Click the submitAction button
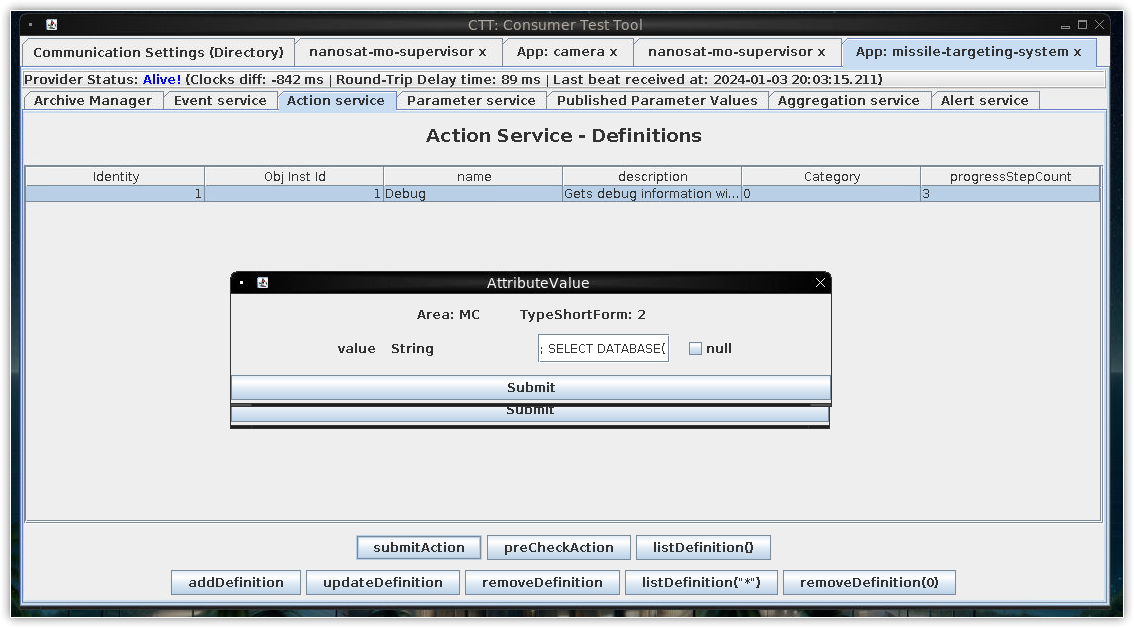Viewport: 1134px width, 628px height. [x=419, y=548]
